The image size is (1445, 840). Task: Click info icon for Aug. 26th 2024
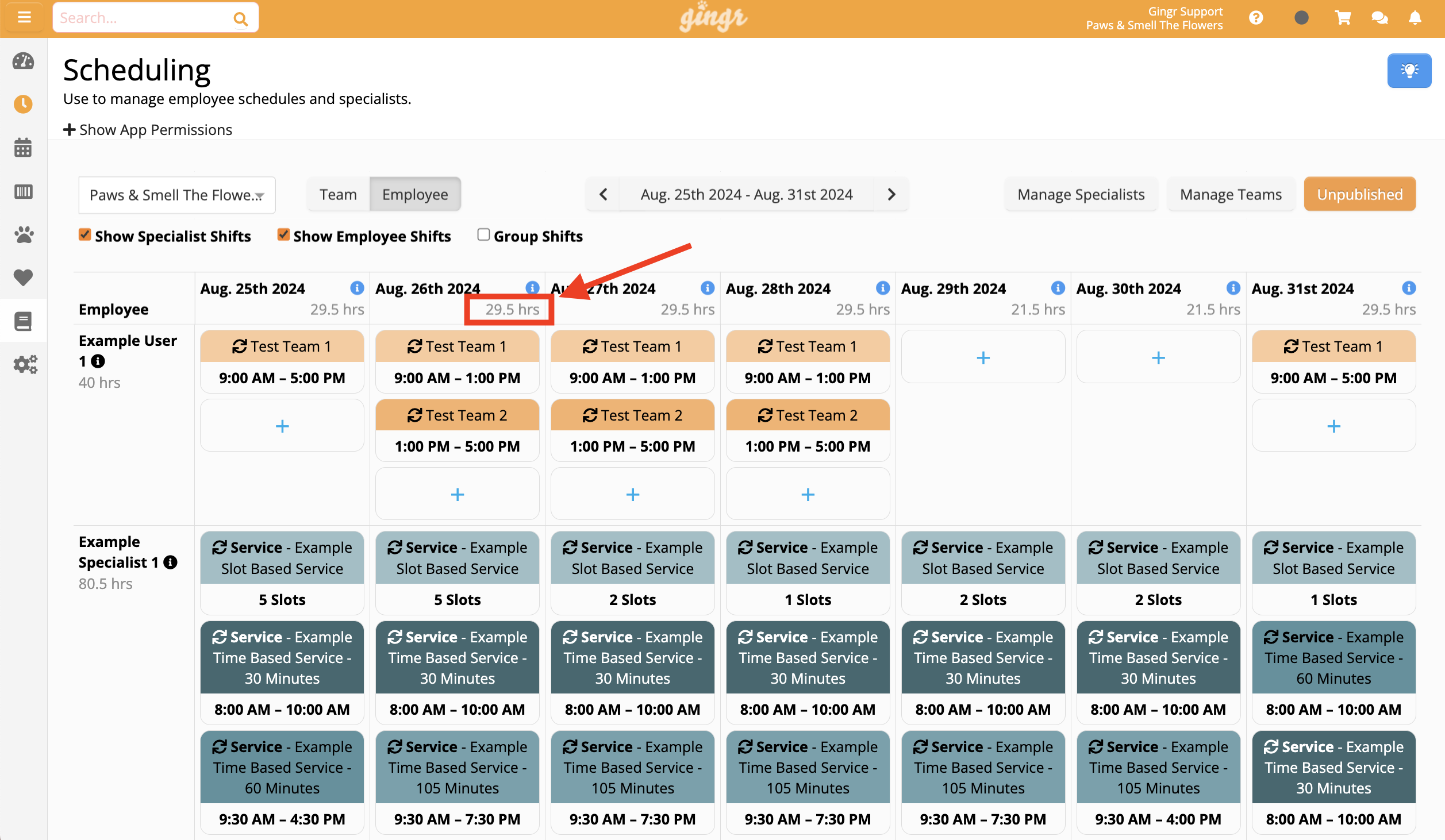tap(532, 288)
